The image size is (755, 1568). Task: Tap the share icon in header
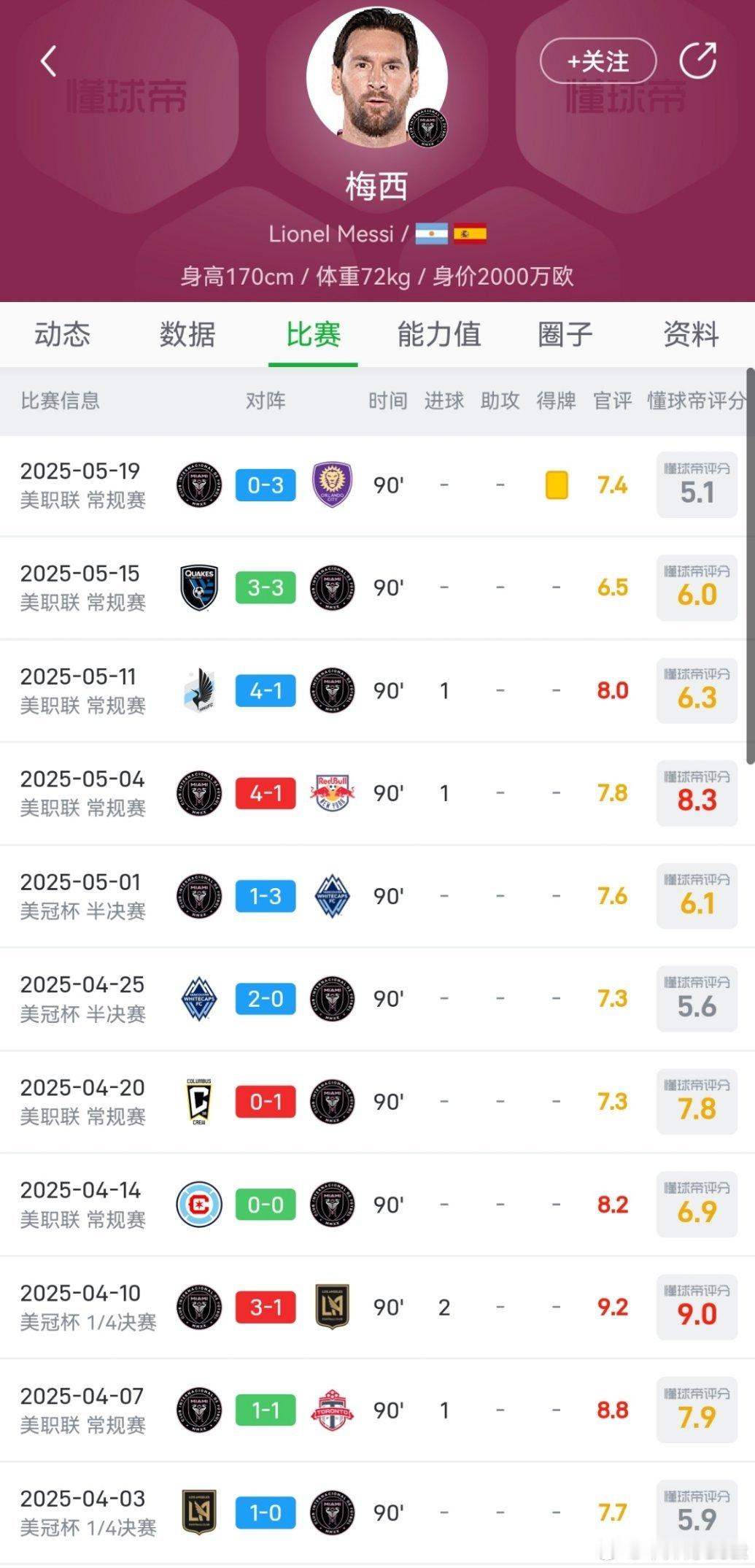[698, 61]
